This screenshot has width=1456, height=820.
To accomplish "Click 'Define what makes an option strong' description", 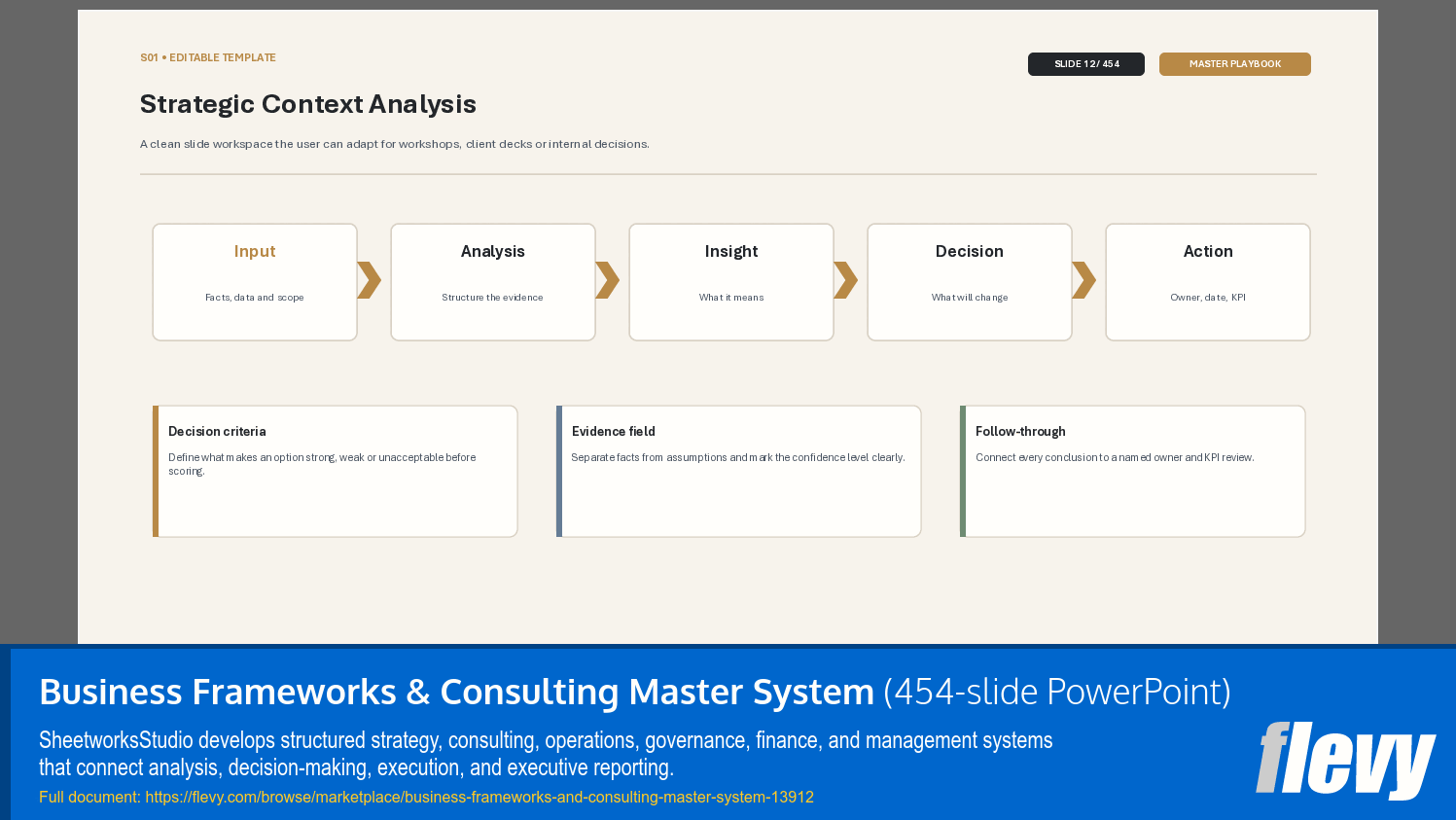I will tap(322, 464).
